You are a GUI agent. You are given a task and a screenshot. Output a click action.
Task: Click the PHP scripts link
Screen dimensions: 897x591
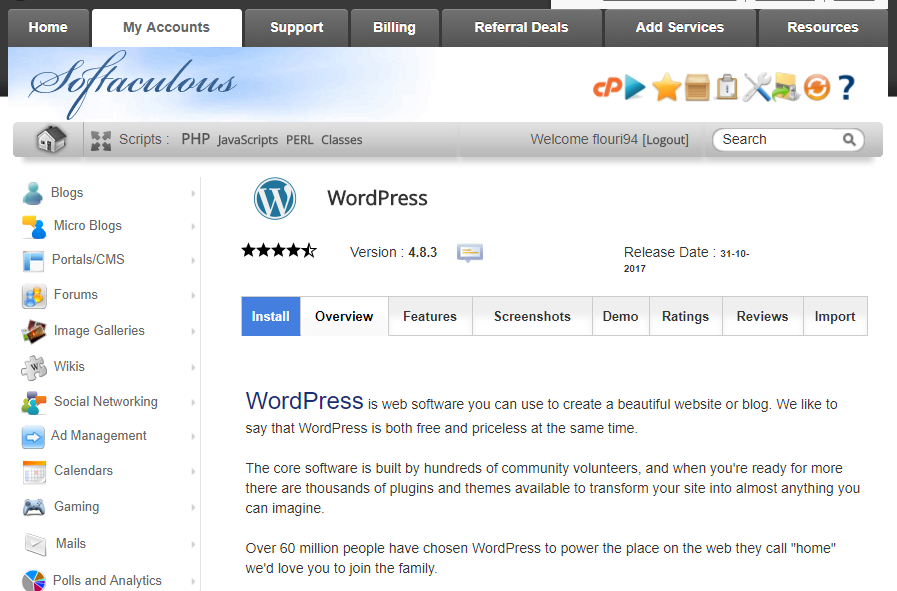pyautogui.click(x=196, y=140)
